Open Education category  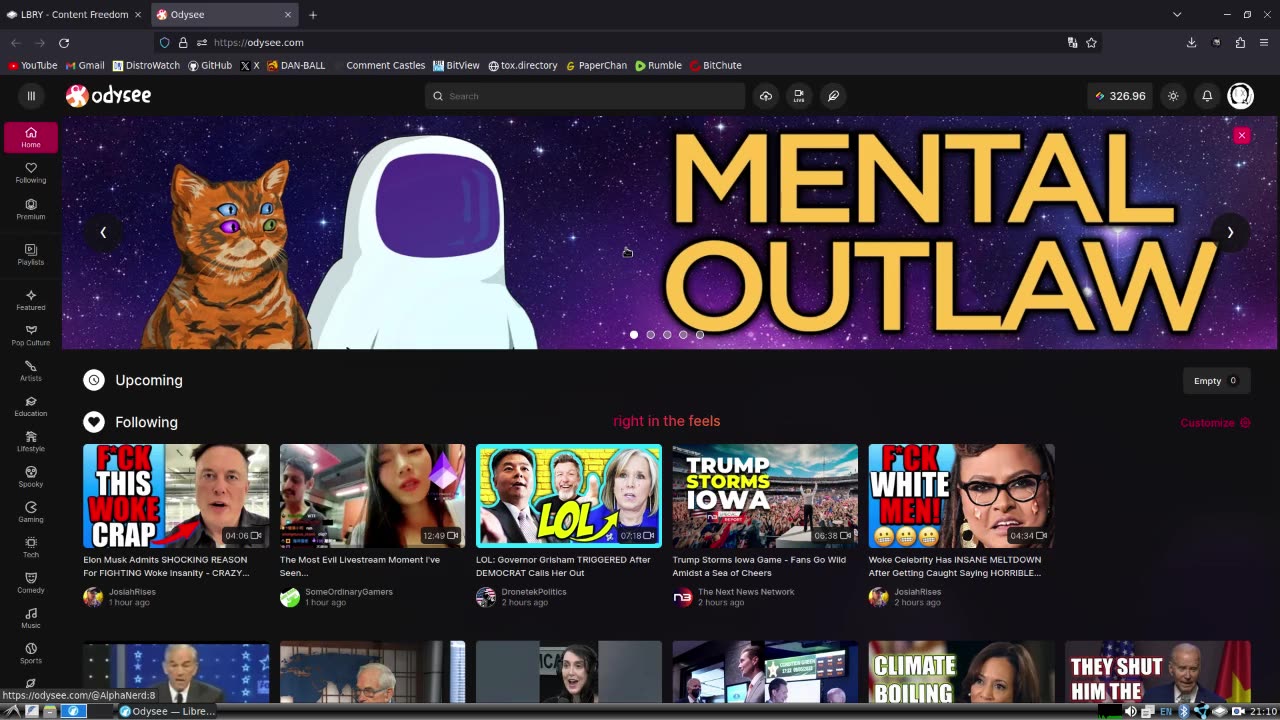[31, 406]
